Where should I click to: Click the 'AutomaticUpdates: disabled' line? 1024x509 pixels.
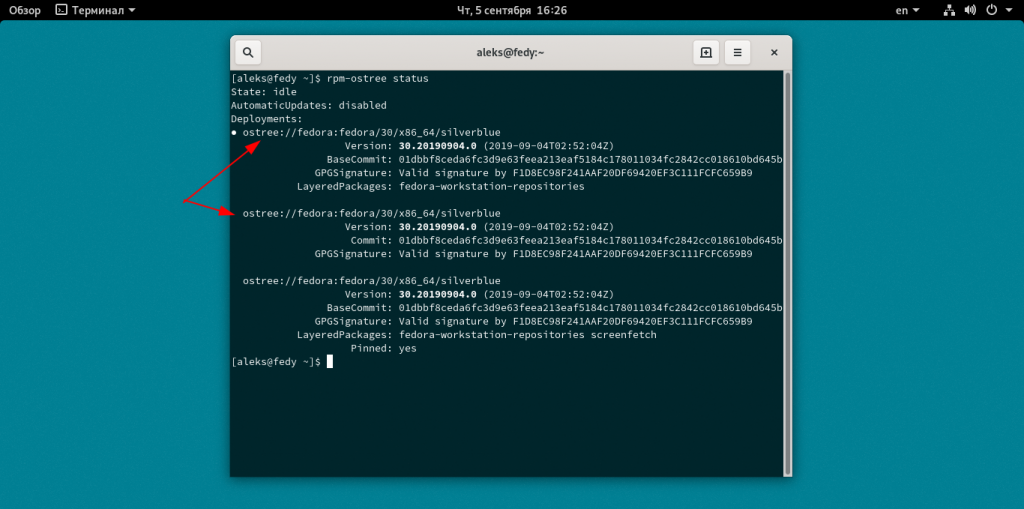pos(308,105)
